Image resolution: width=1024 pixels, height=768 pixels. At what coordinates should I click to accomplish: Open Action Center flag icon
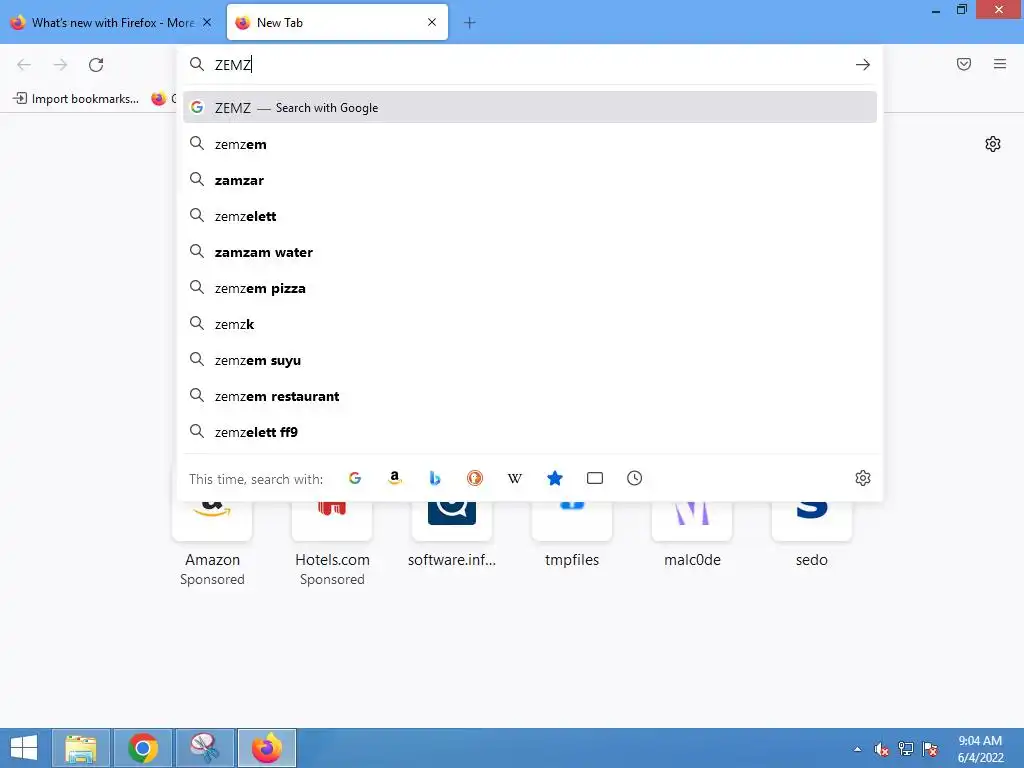[x=931, y=749]
